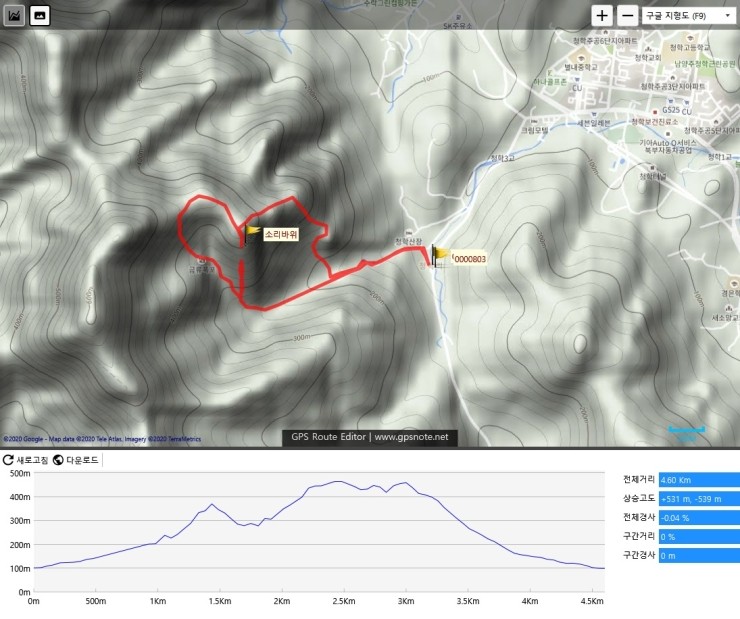Viewport: 740px width, 619px height.
Task: Click the 새로고침 label
Action: (x=32, y=460)
